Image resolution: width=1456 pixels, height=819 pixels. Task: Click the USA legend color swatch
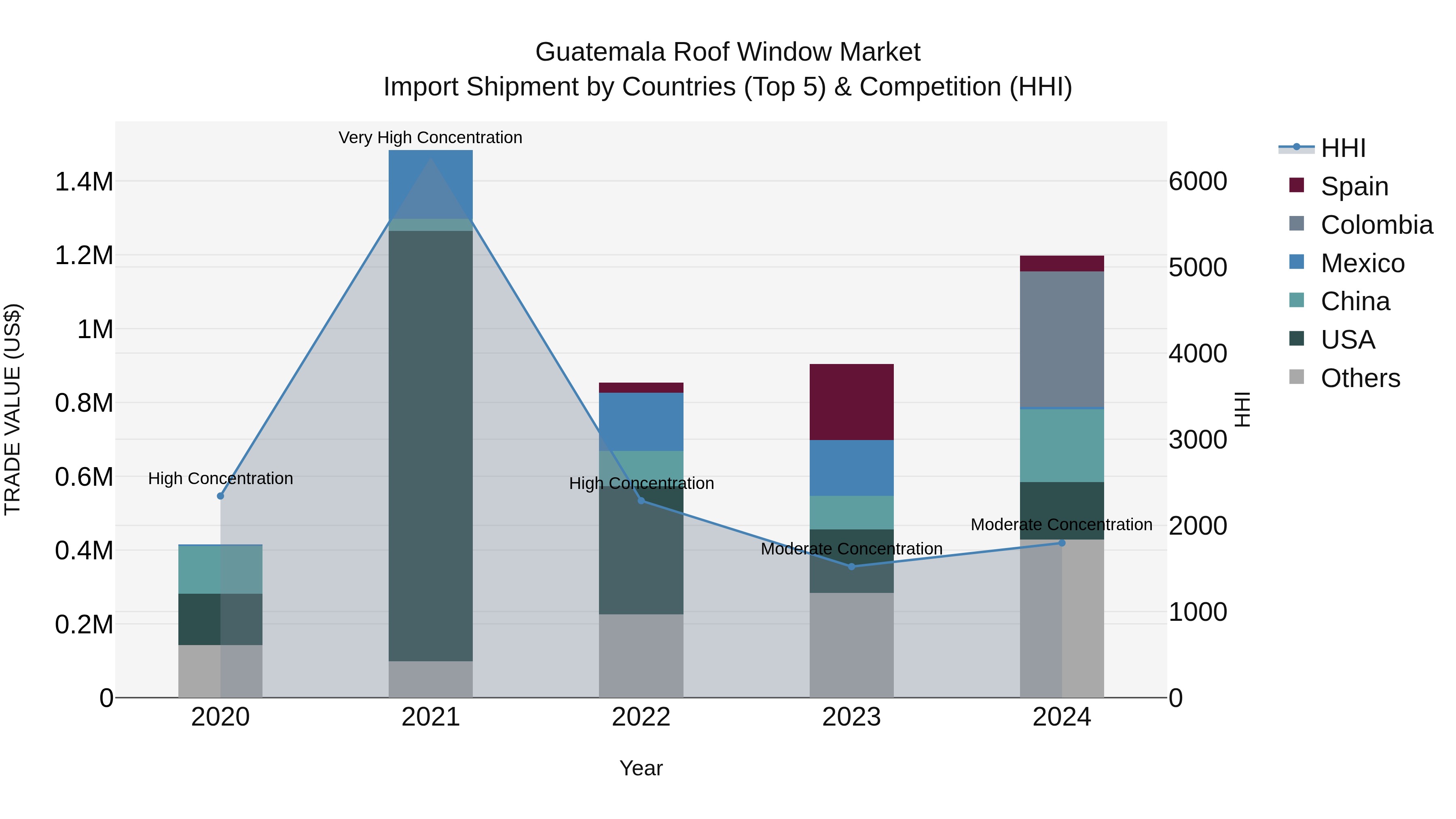(x=1297, y=339)
